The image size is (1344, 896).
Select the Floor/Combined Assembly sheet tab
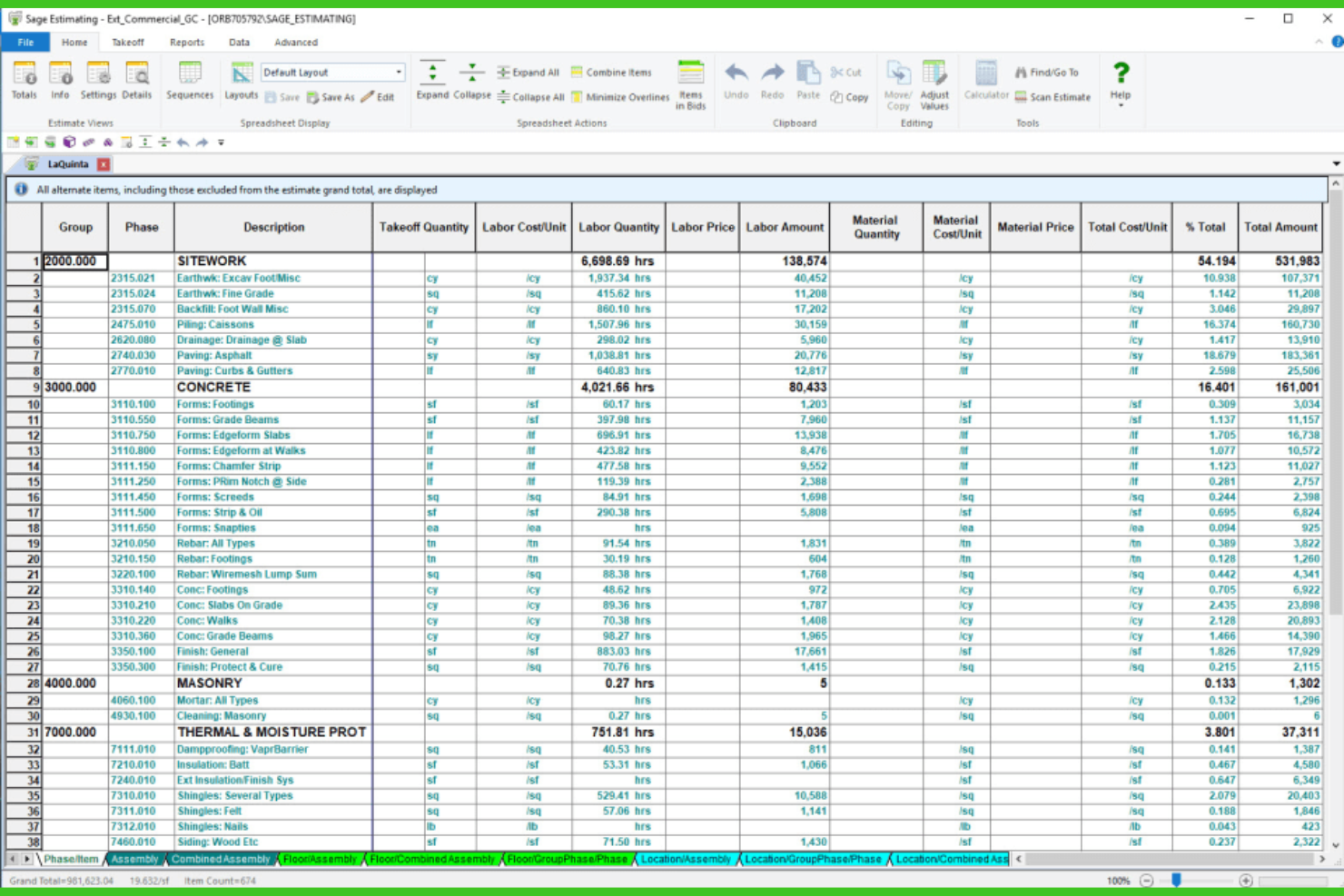(433, 859)
